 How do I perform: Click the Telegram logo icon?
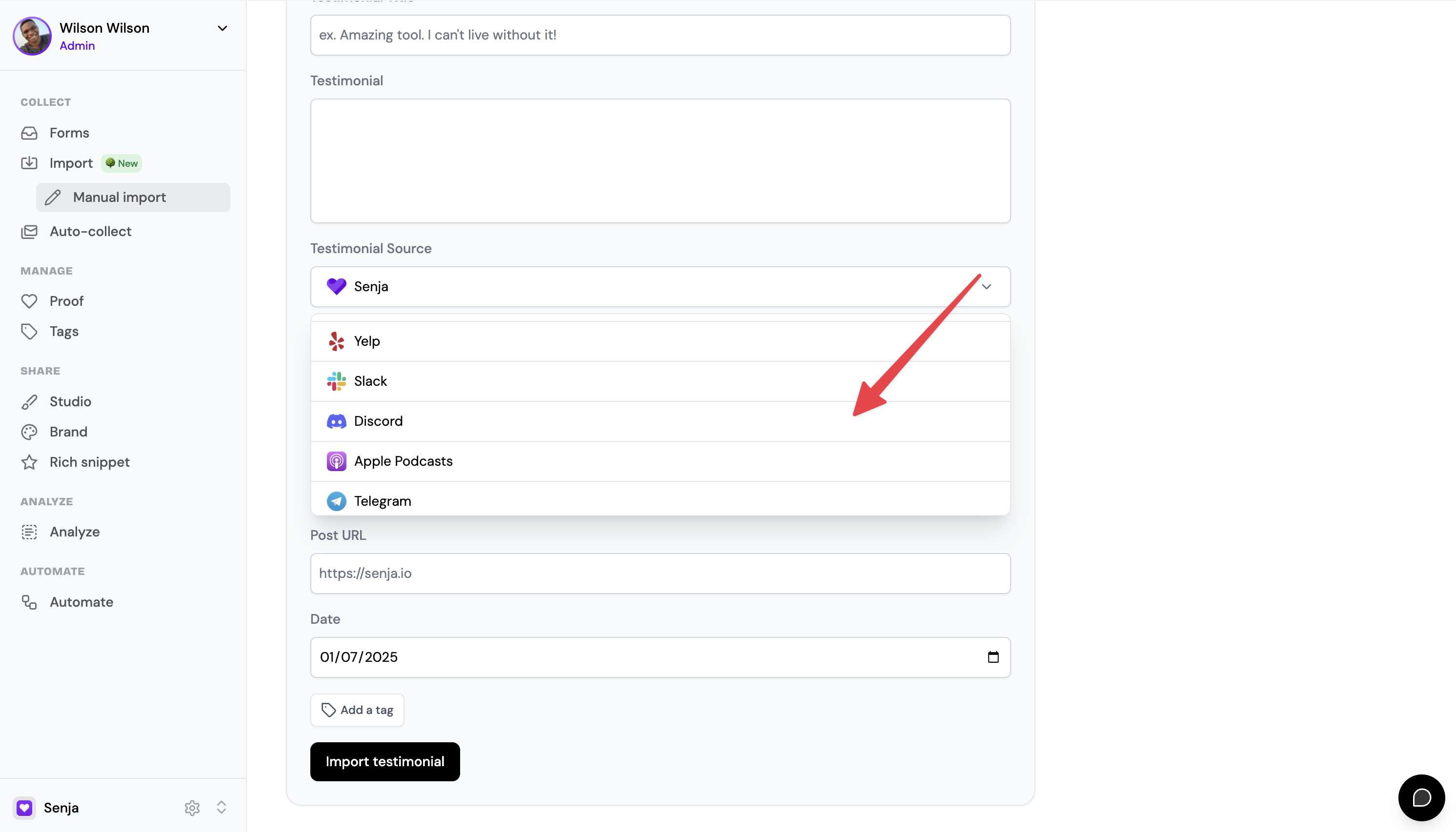336,501
